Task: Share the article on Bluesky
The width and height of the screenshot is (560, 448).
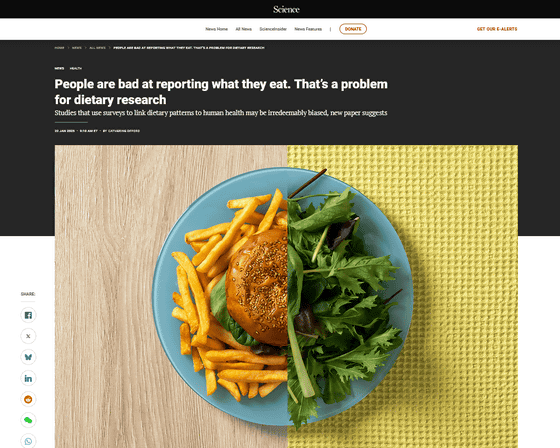Action: click(28, 357)
